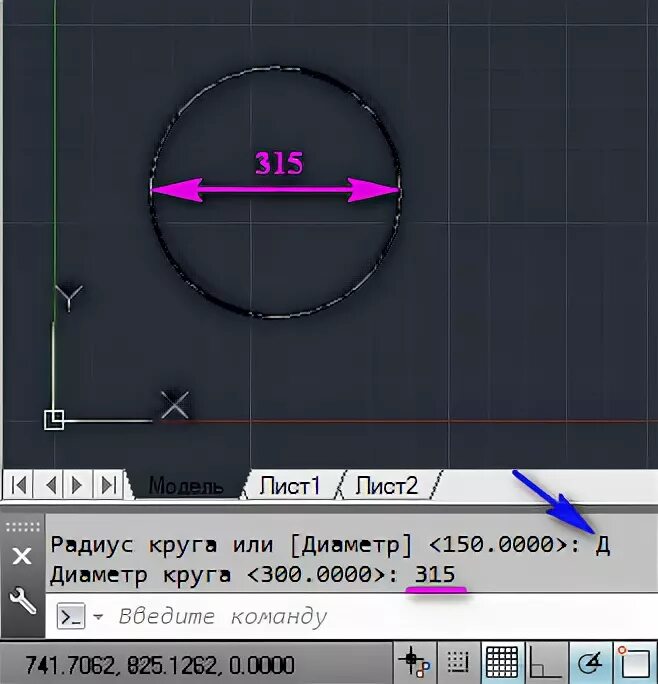Toggle object snap in status bar

pyautogui.click(x=634, y=663)
